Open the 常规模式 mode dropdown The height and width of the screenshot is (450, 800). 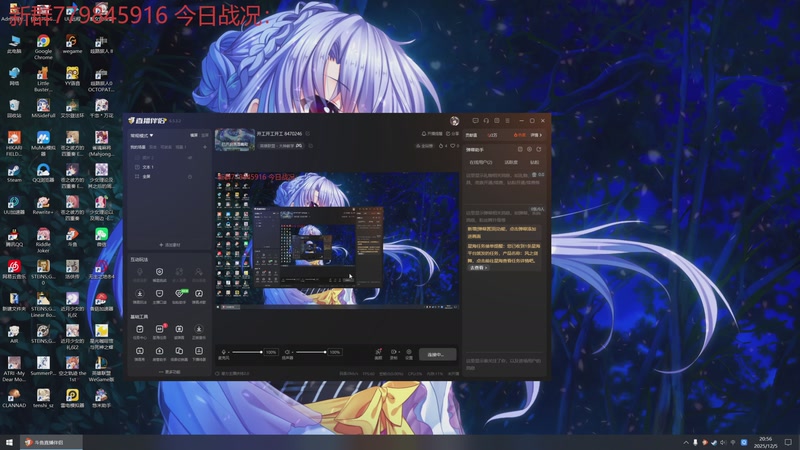tap(142, 135)
